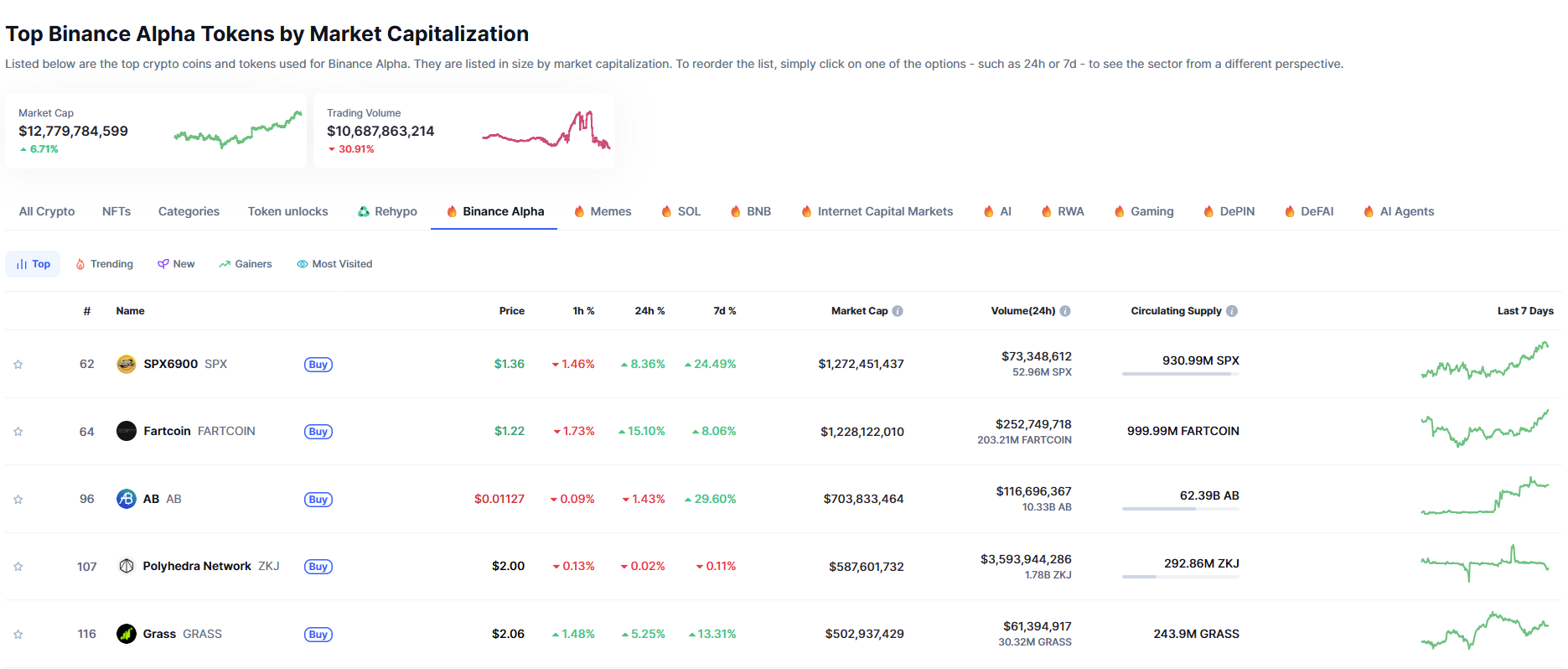The width and height of the screenshot is (1568, 669).
Task: Click the Polyhedra Network logo icon
Action: pos(127,566)
